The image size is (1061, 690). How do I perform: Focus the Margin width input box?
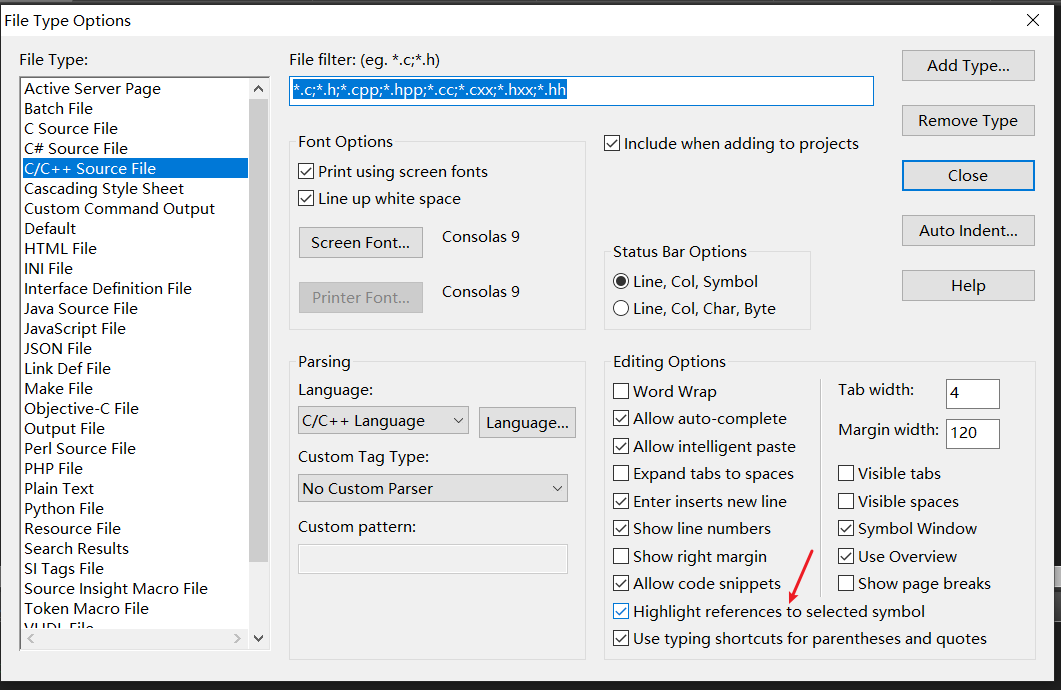click(972, 433)
